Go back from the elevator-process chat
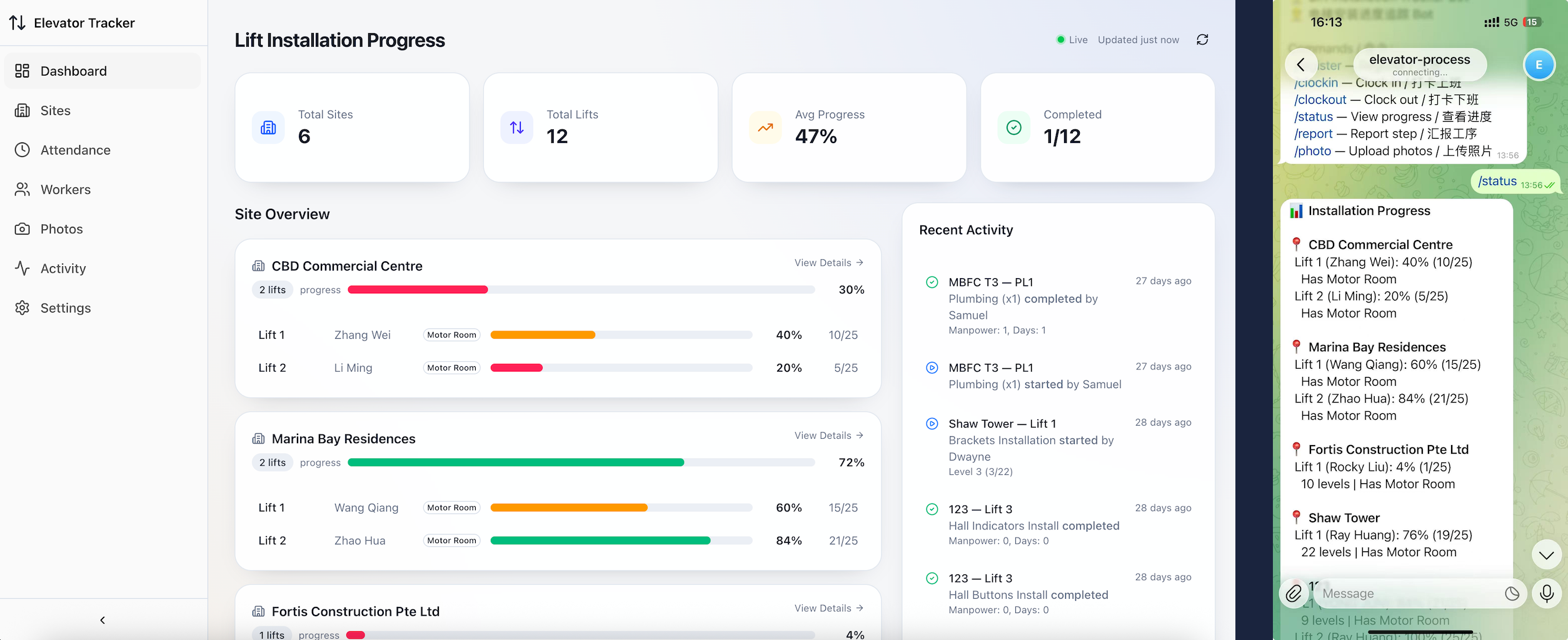The image size is (1568, 640). coord(1301,65)
